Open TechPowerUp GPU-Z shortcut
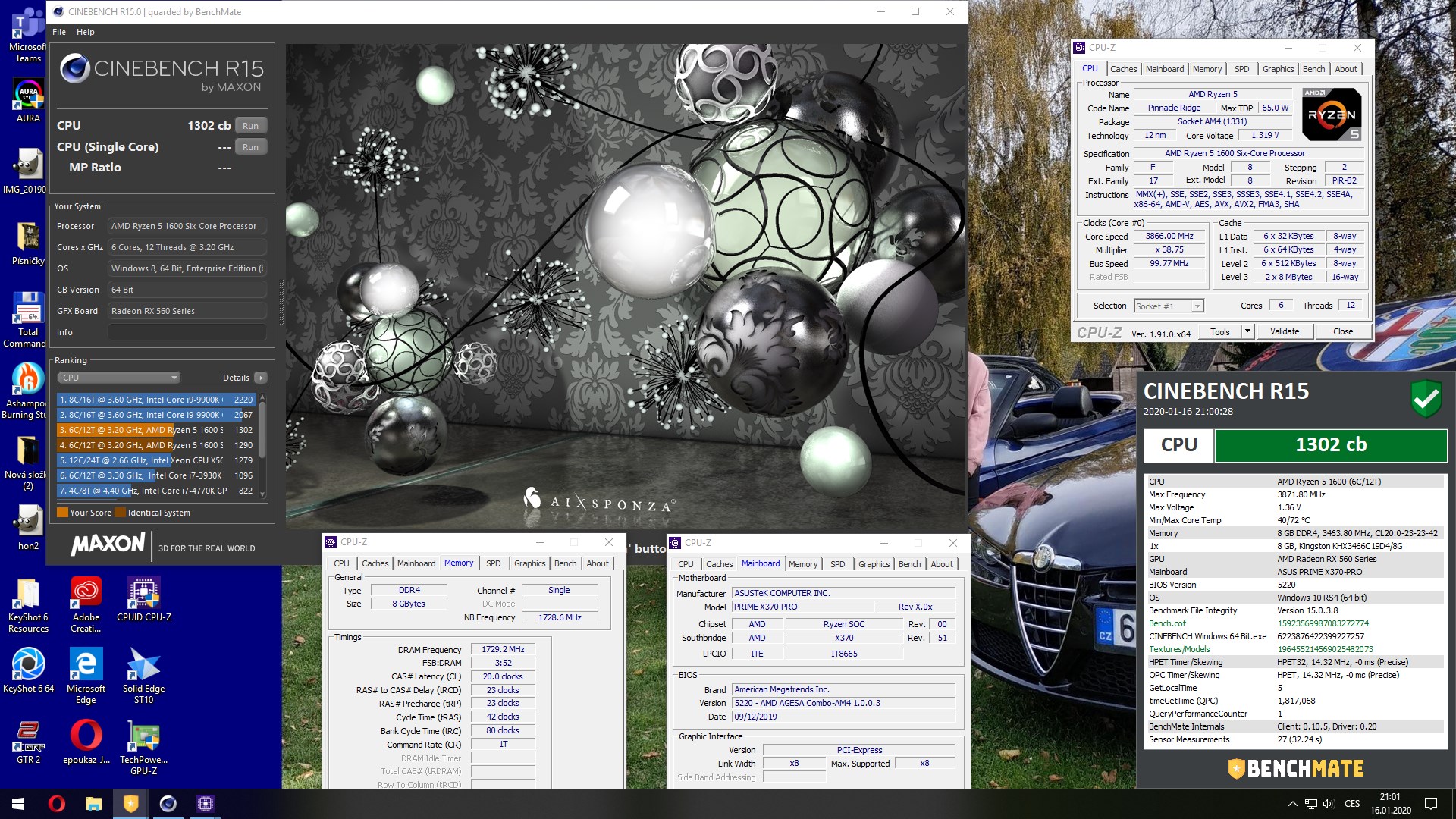This screenshot has height=819, width=1456. [144, 748]
